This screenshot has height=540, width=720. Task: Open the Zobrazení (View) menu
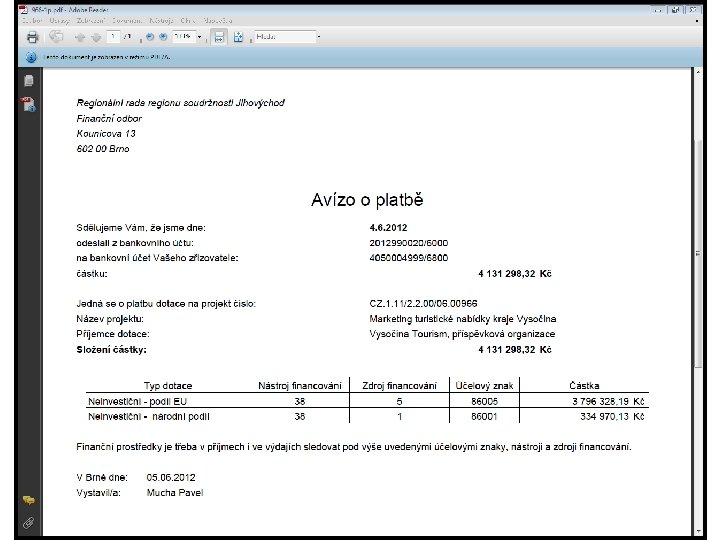coord(91,21)
